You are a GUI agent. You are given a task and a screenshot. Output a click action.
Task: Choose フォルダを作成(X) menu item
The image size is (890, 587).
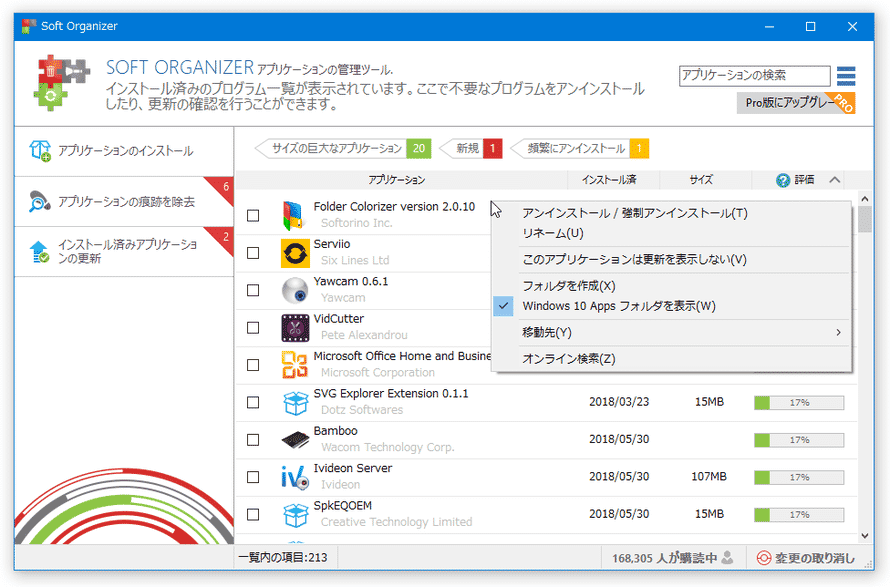point(671,286)
